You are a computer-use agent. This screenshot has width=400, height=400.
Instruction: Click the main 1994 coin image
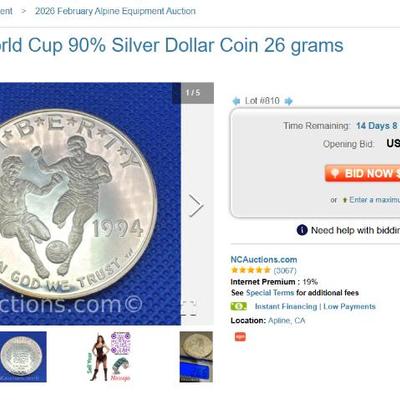coord(90,204)
